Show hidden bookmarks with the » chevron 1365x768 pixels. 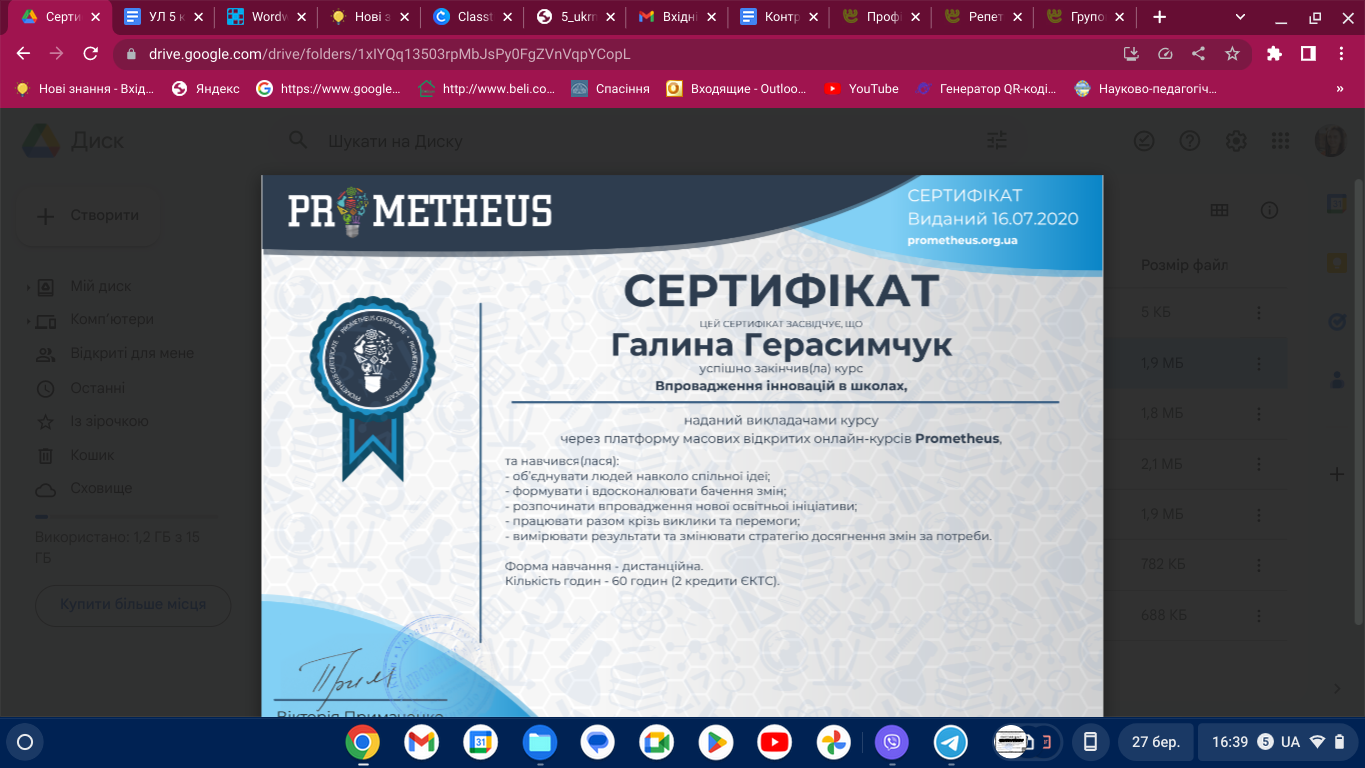[1340, 89]
